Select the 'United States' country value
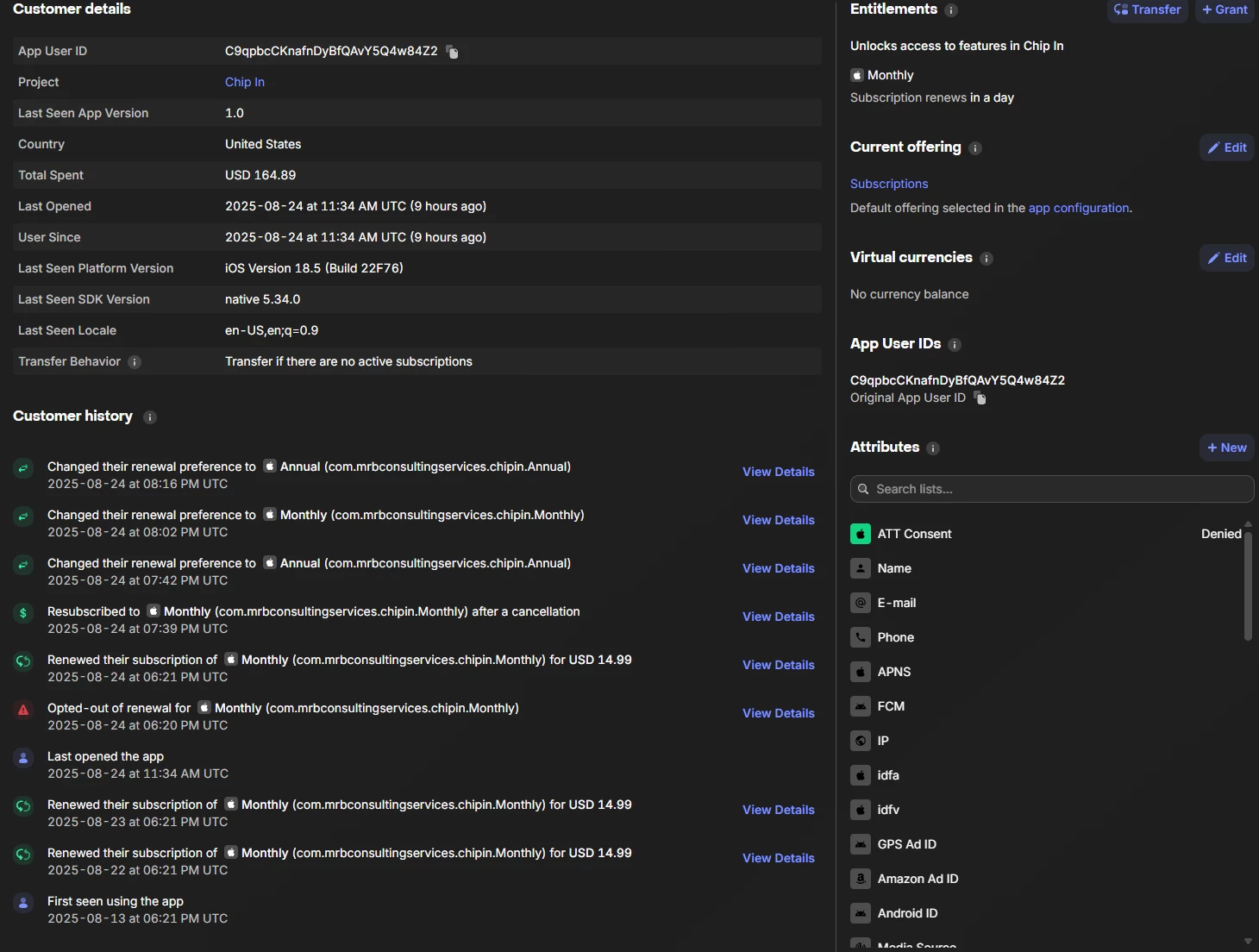 [263, 144]
